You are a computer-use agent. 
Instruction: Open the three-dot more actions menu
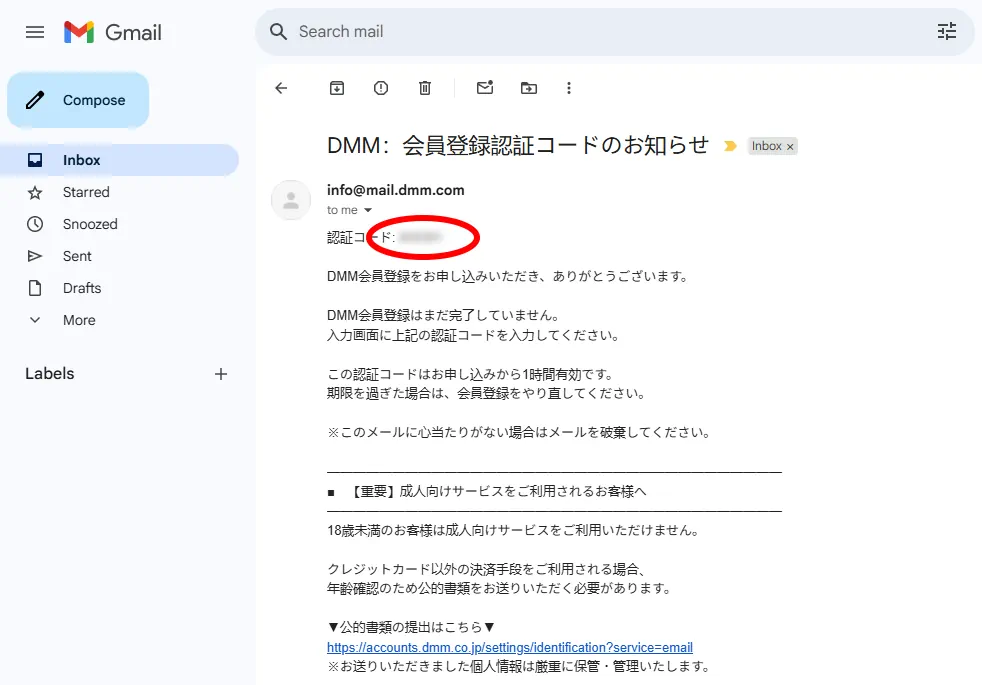pyautogui.click(x=569, y=88)
